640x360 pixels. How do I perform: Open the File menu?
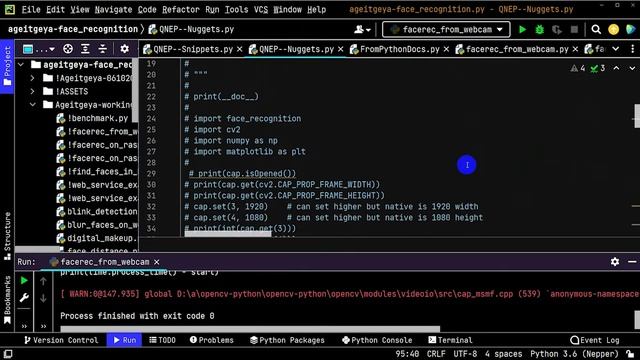point(31,9)
